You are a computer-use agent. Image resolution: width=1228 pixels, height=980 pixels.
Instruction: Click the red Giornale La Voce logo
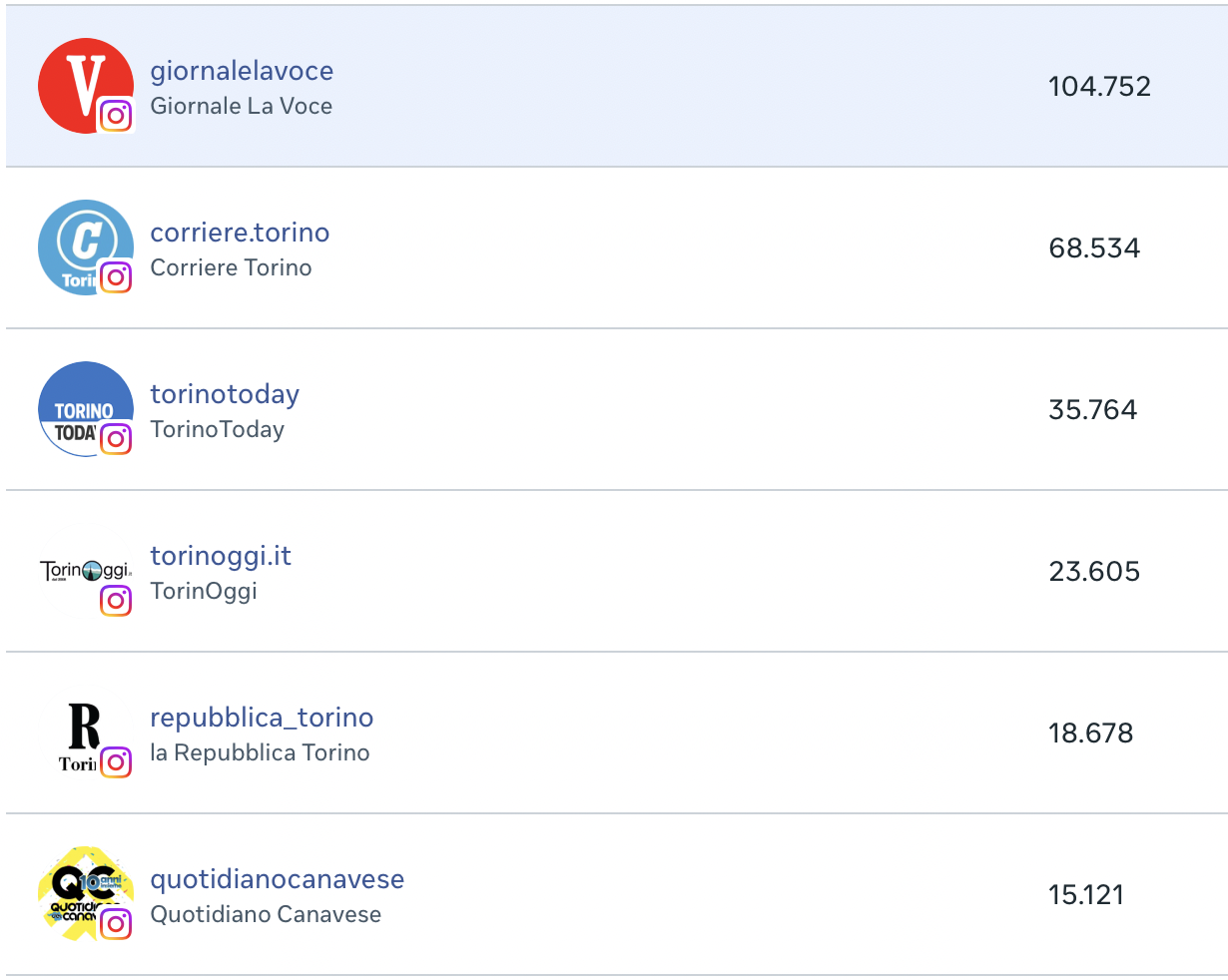click(x=85, y=86)
